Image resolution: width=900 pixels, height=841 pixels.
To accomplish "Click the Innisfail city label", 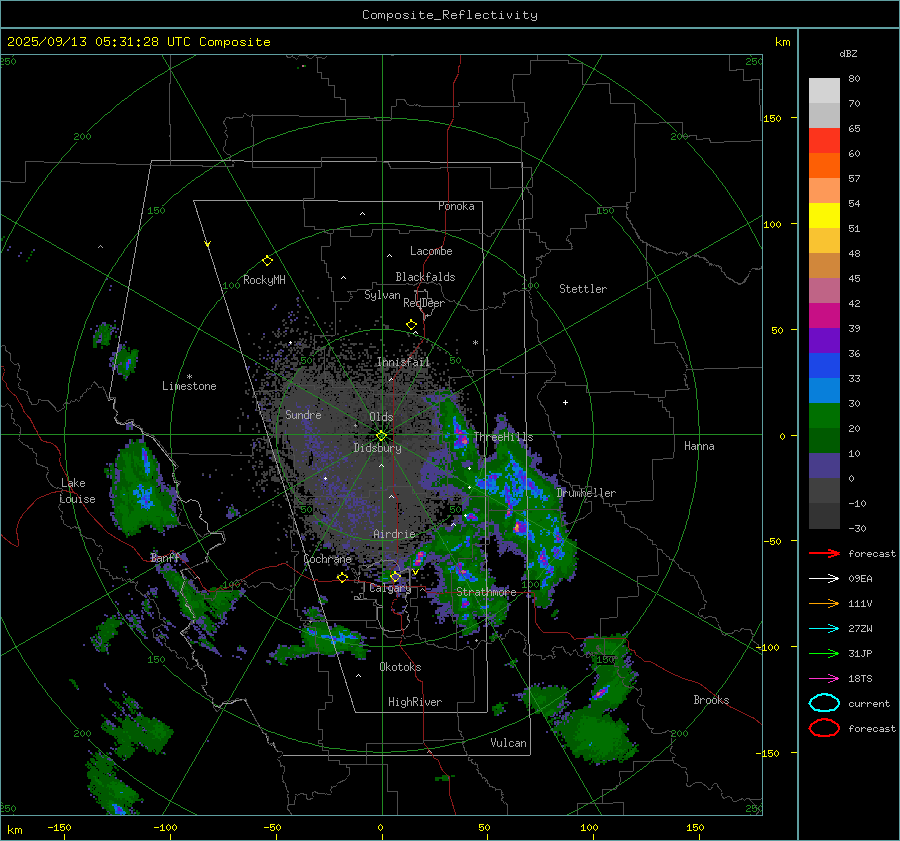I will click(x=403, y=362).
